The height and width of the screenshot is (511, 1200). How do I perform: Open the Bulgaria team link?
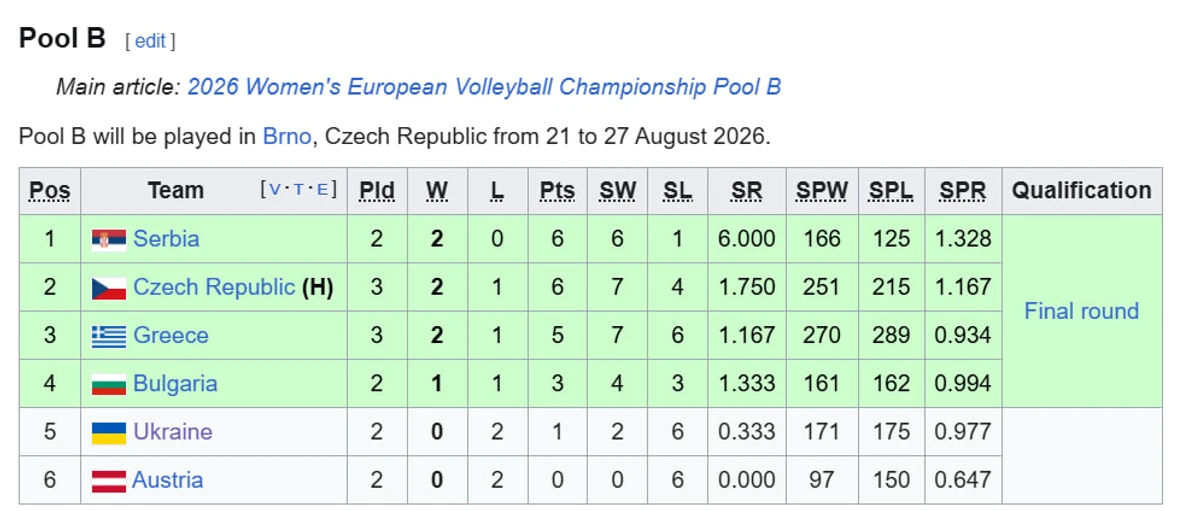175,384
